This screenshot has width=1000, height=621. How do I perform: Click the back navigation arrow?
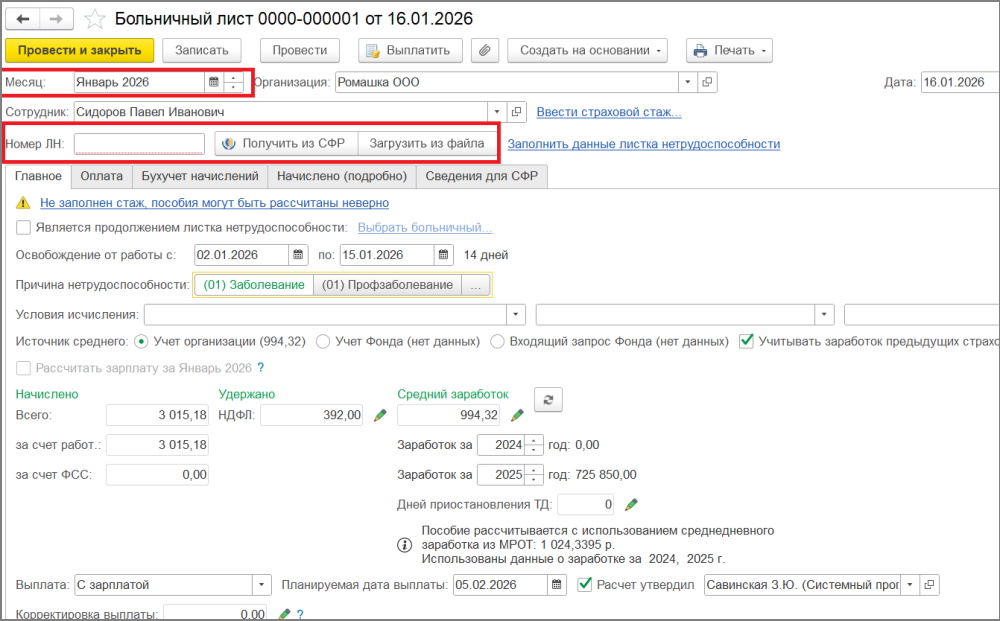coord(23,19)
